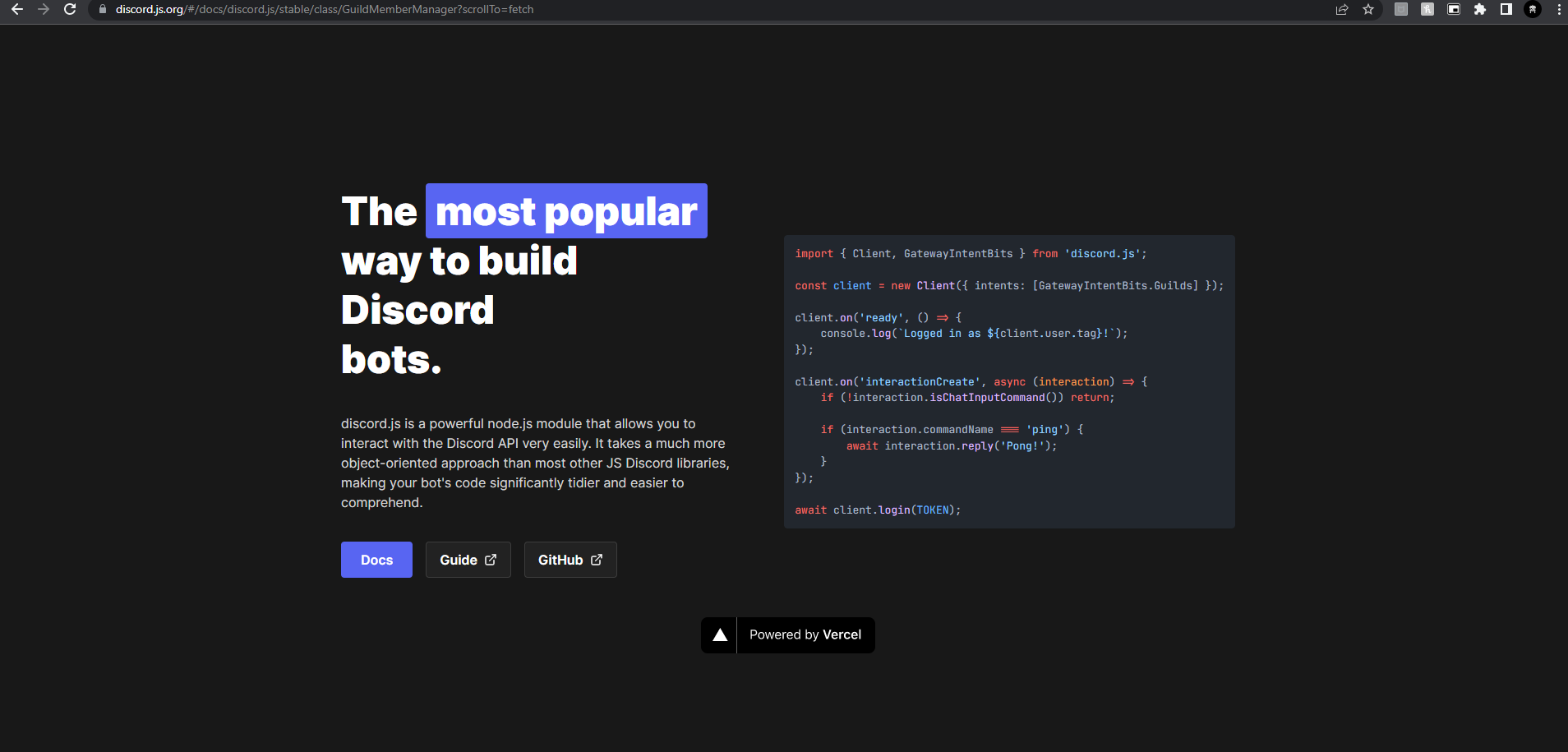Click the commandName 'ping' condition line

coord(952,430)
